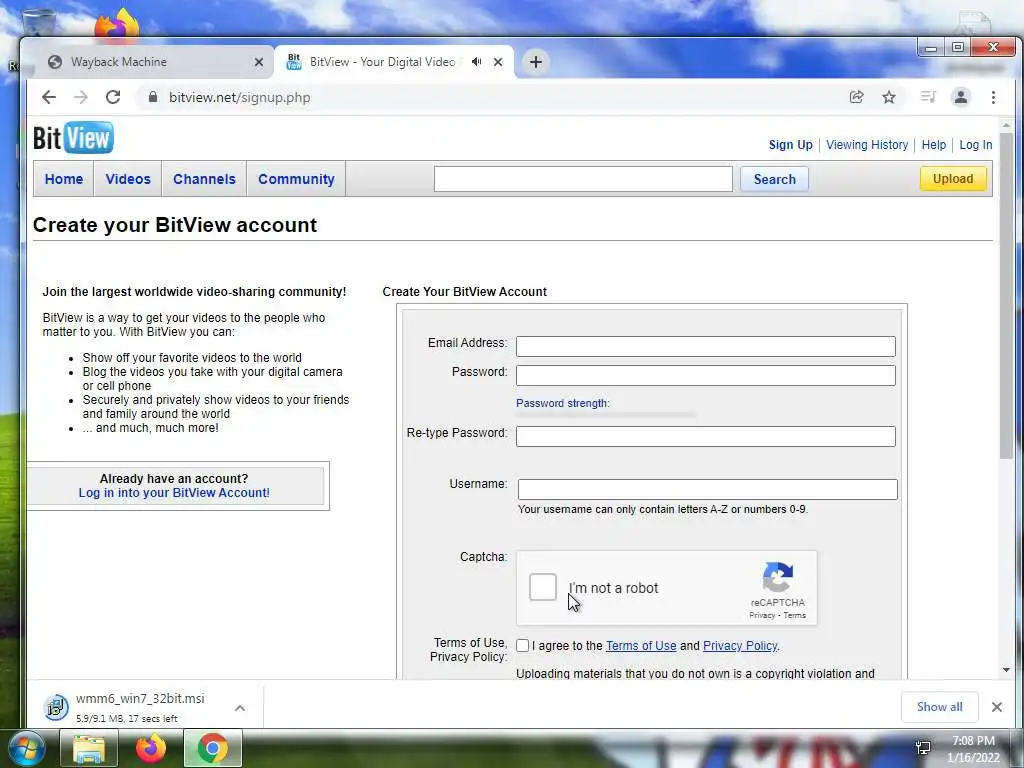Open Windows Explorer from taskbar
The width and height of the screenshot is (1024, 768).
point(89,749)
